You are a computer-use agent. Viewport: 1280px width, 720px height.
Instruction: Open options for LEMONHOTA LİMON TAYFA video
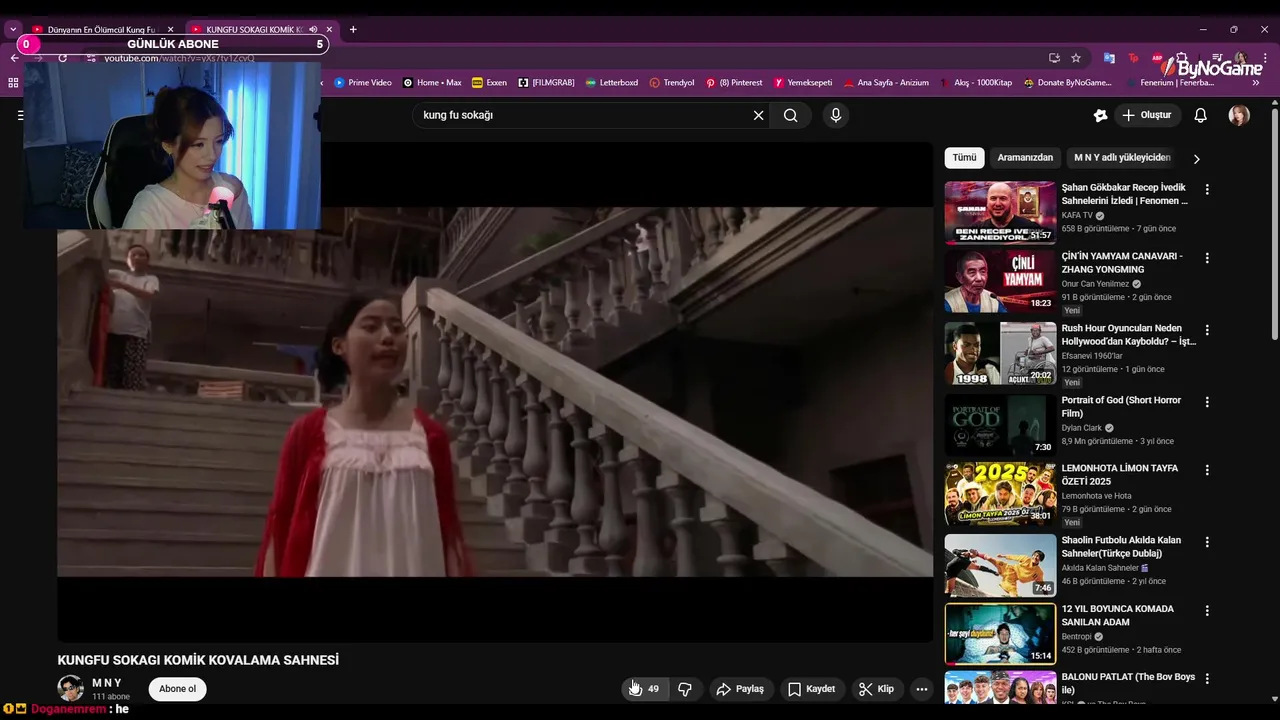[x=1207, y=469]
